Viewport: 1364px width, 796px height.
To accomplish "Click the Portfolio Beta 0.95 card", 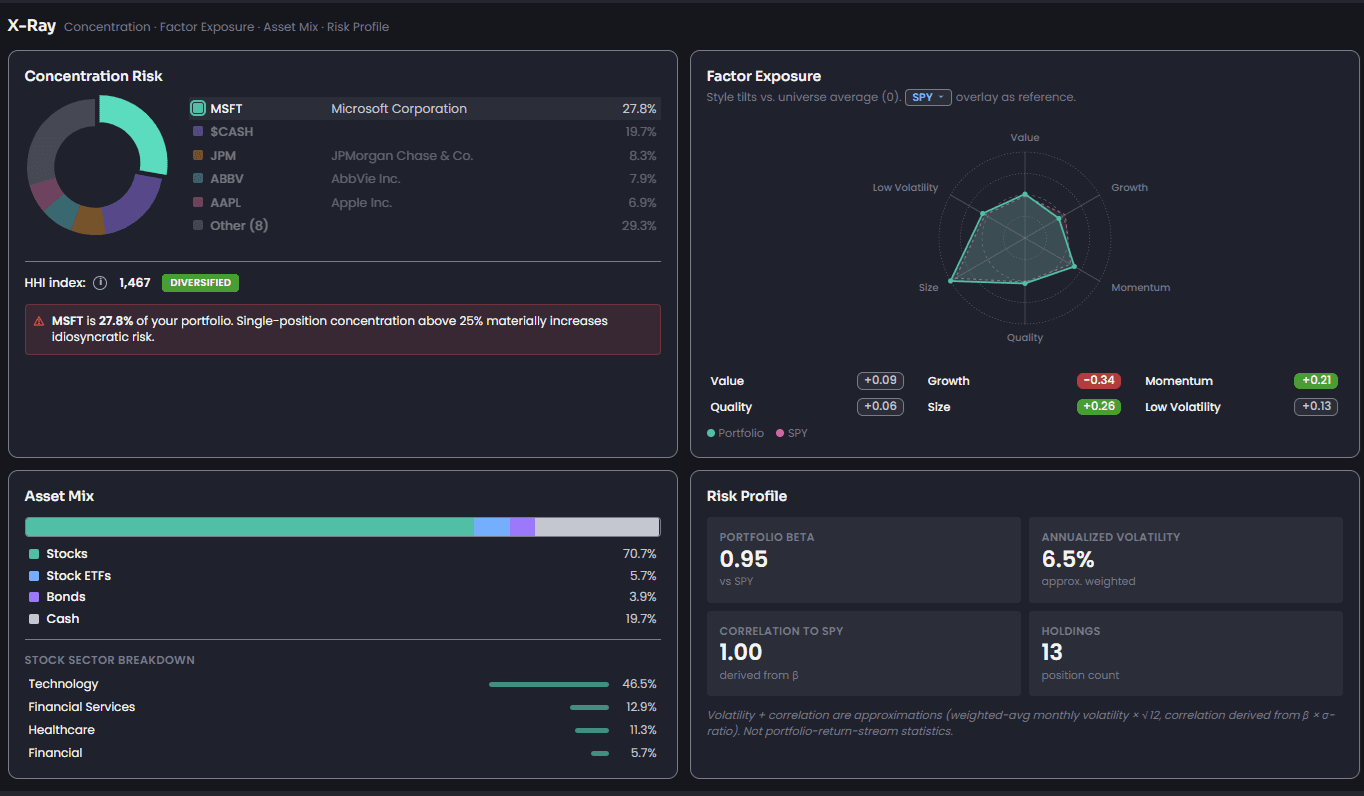I will pyautogui.click(x=864, y=560).
